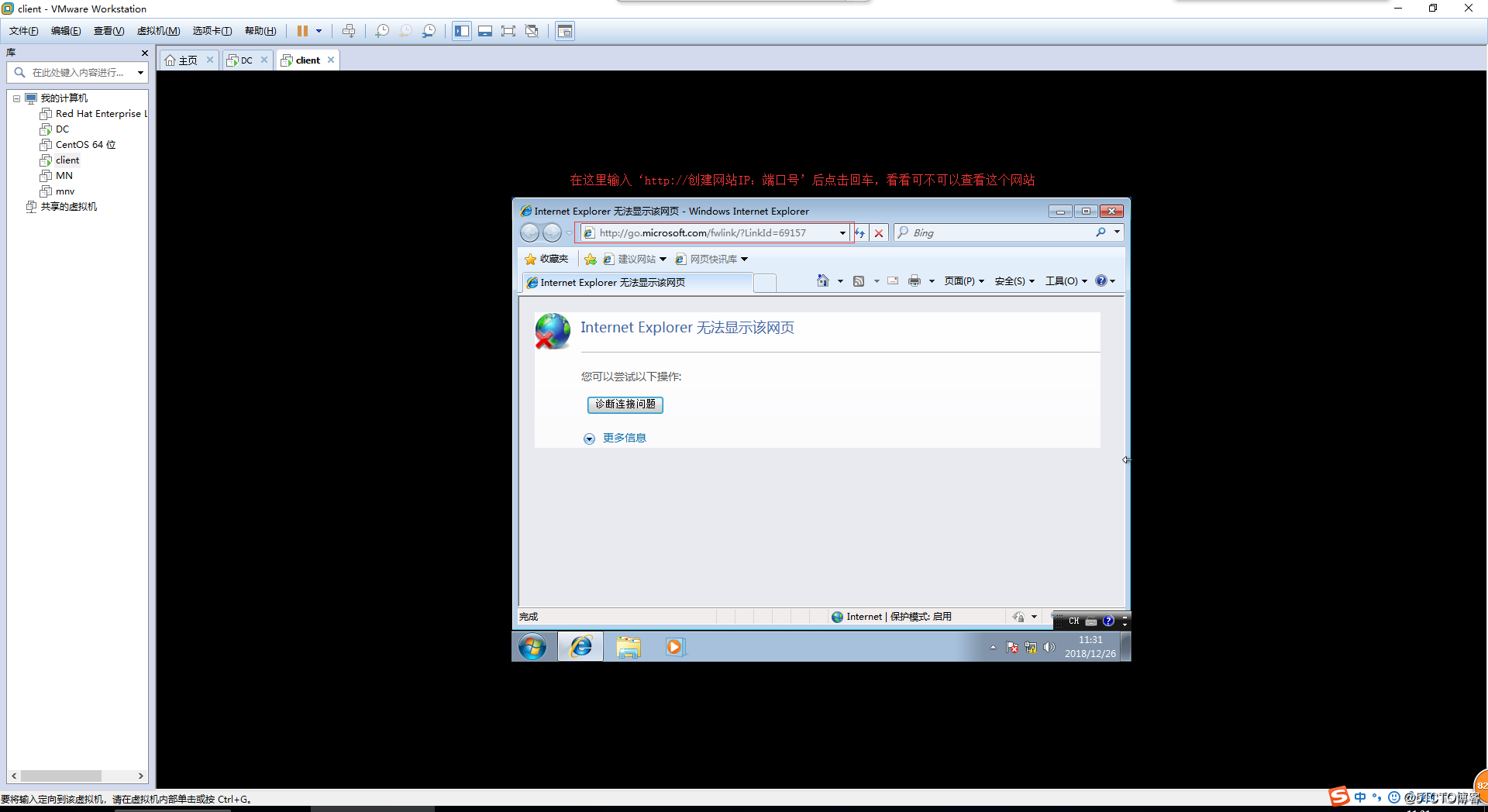
Task: Refresh the page in Internet Explorer
Action: point(860,232)
